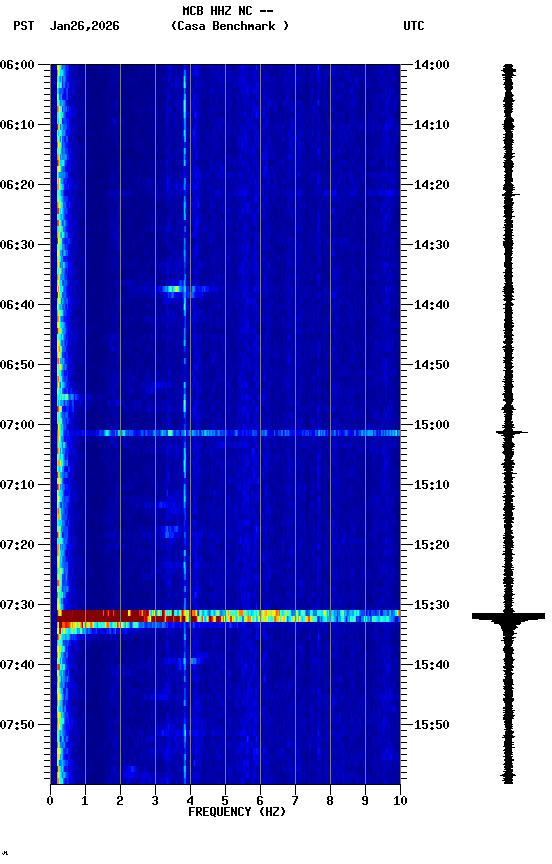The width and height of the screenshot is (552, 864).
Task: Click the station title MCB HHZ NC --
Action: [228, 11]
